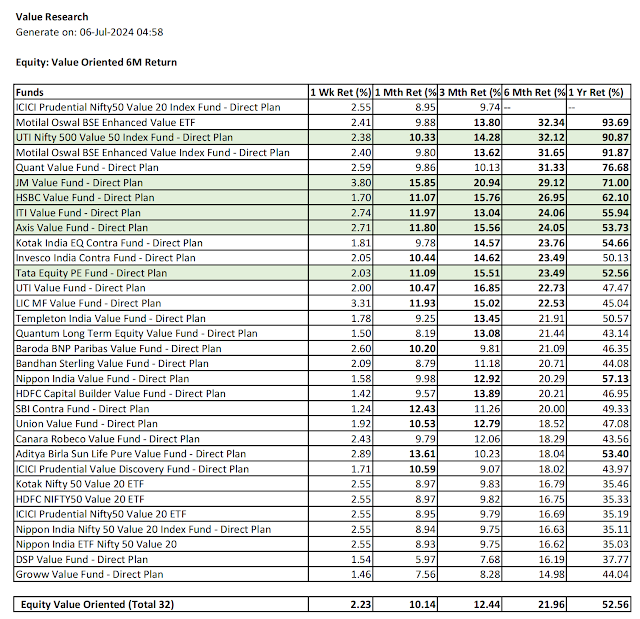
Task: Select 'LIC MF Value Fund - Direct Plan' cell
Action: 161,303
